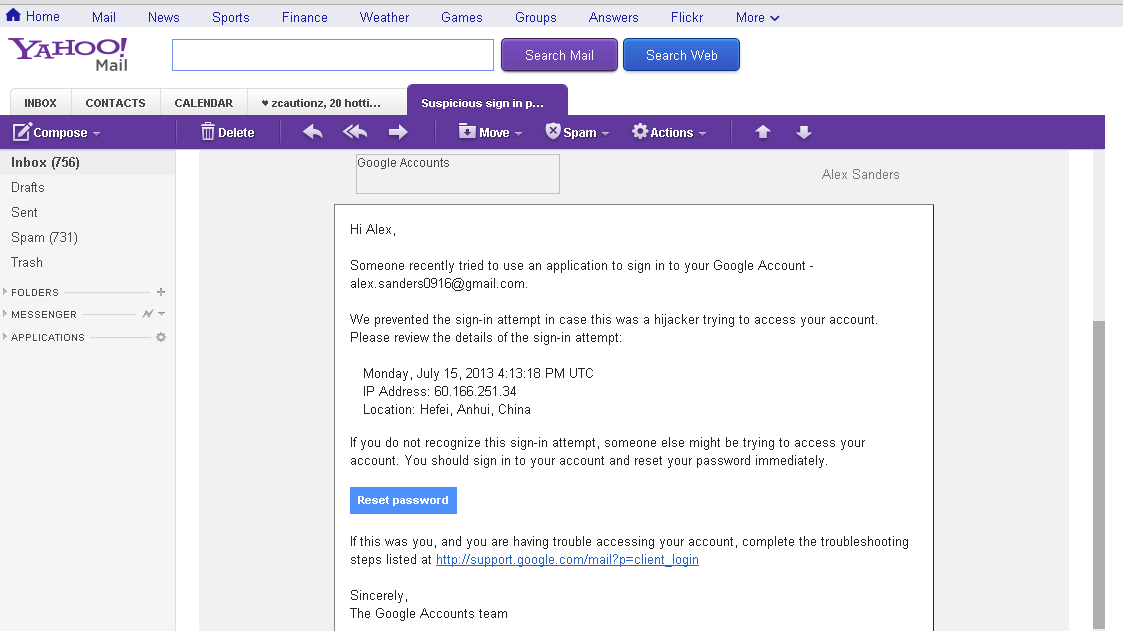The image size is (1123, 631).
Task: Open the Trash folder
Action: tap(27, 263)
